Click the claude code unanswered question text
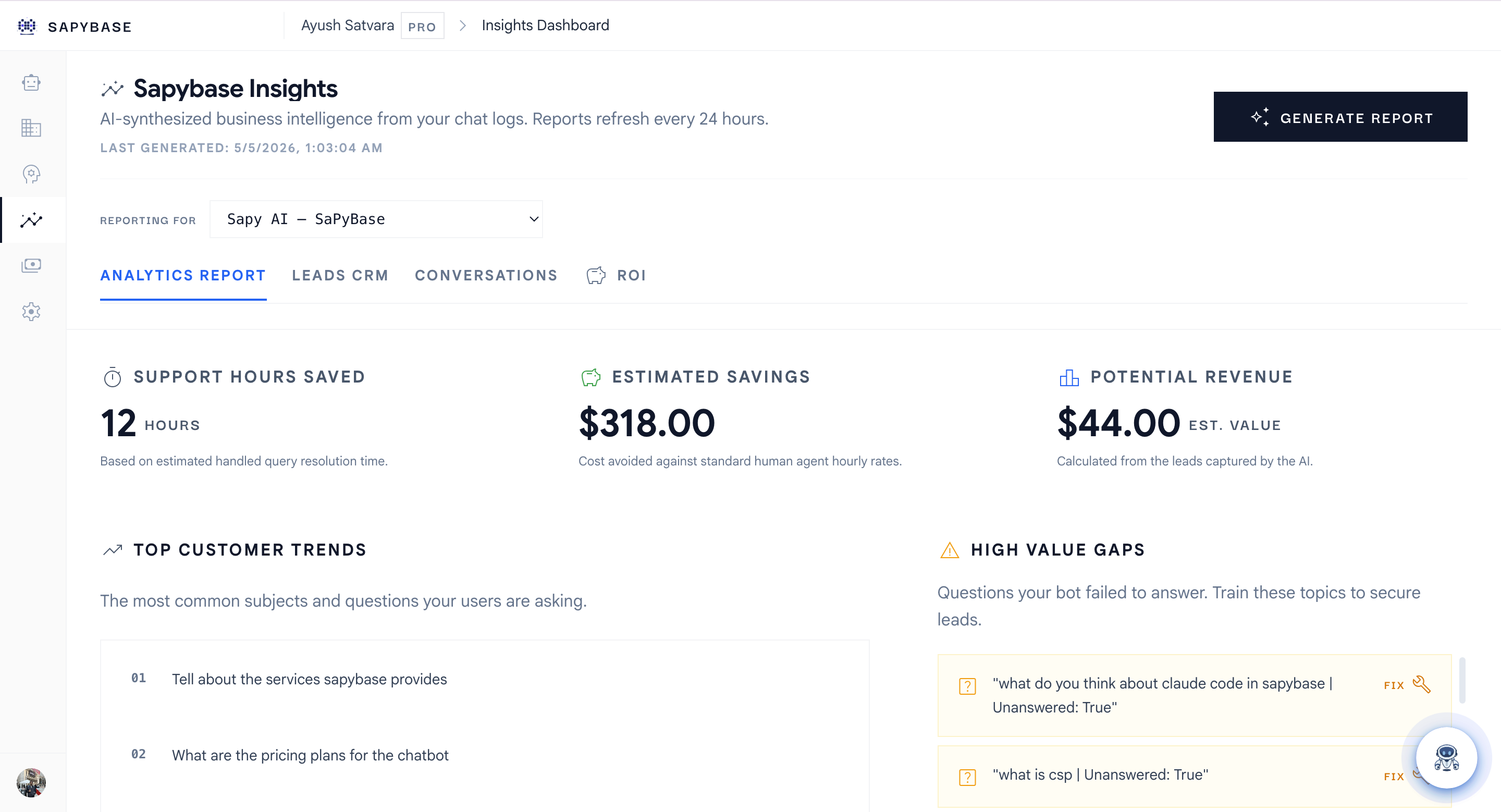Viewport: 1501px width, 812px height. pyautogui.click(x=1162, y=695)
